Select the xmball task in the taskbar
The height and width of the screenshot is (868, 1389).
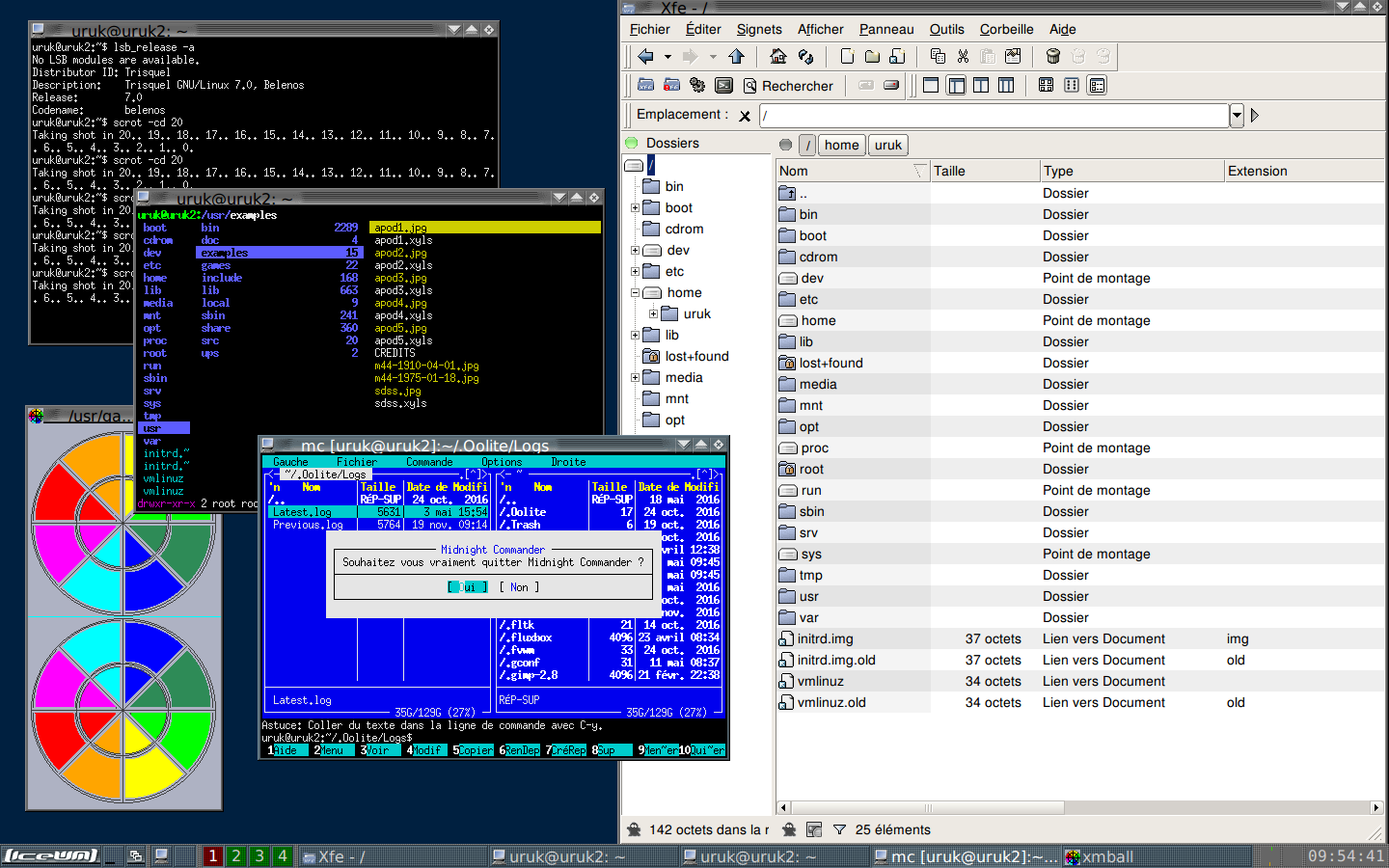coord(1157,856)
